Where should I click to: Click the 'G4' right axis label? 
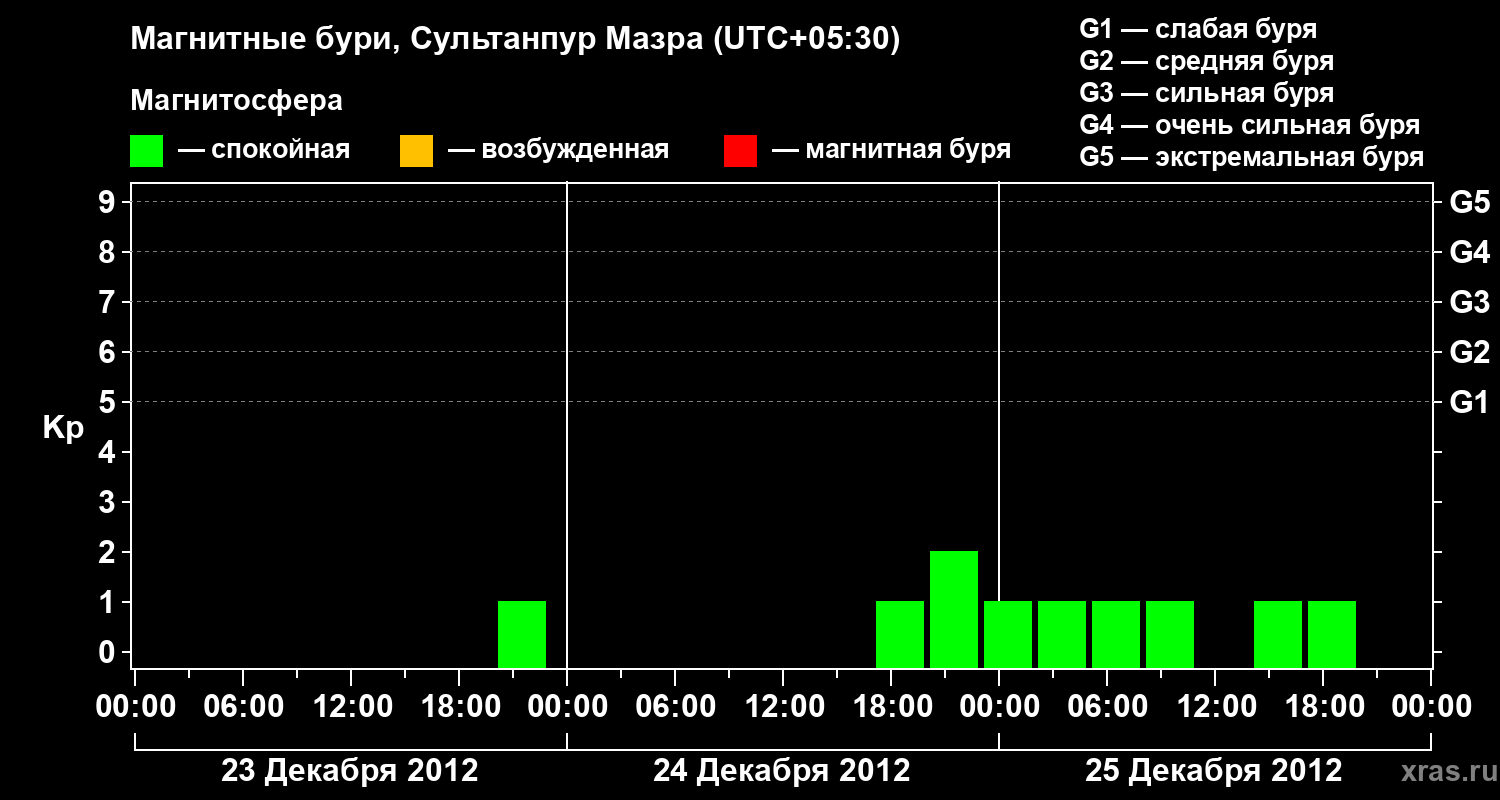[1470, 253]
